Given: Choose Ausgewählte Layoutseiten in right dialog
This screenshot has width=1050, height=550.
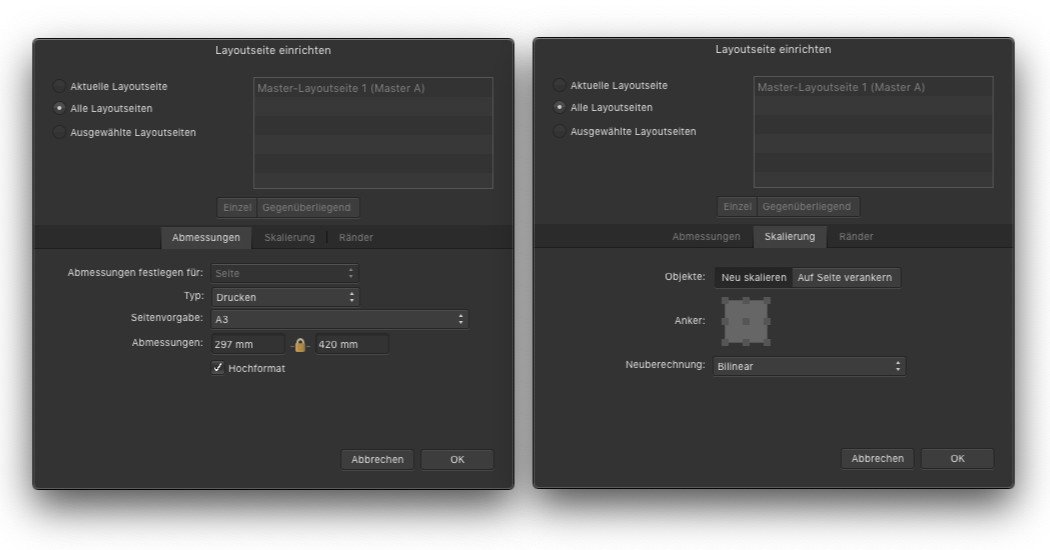Looking at the screenshot, I should (x=559, y=131).
